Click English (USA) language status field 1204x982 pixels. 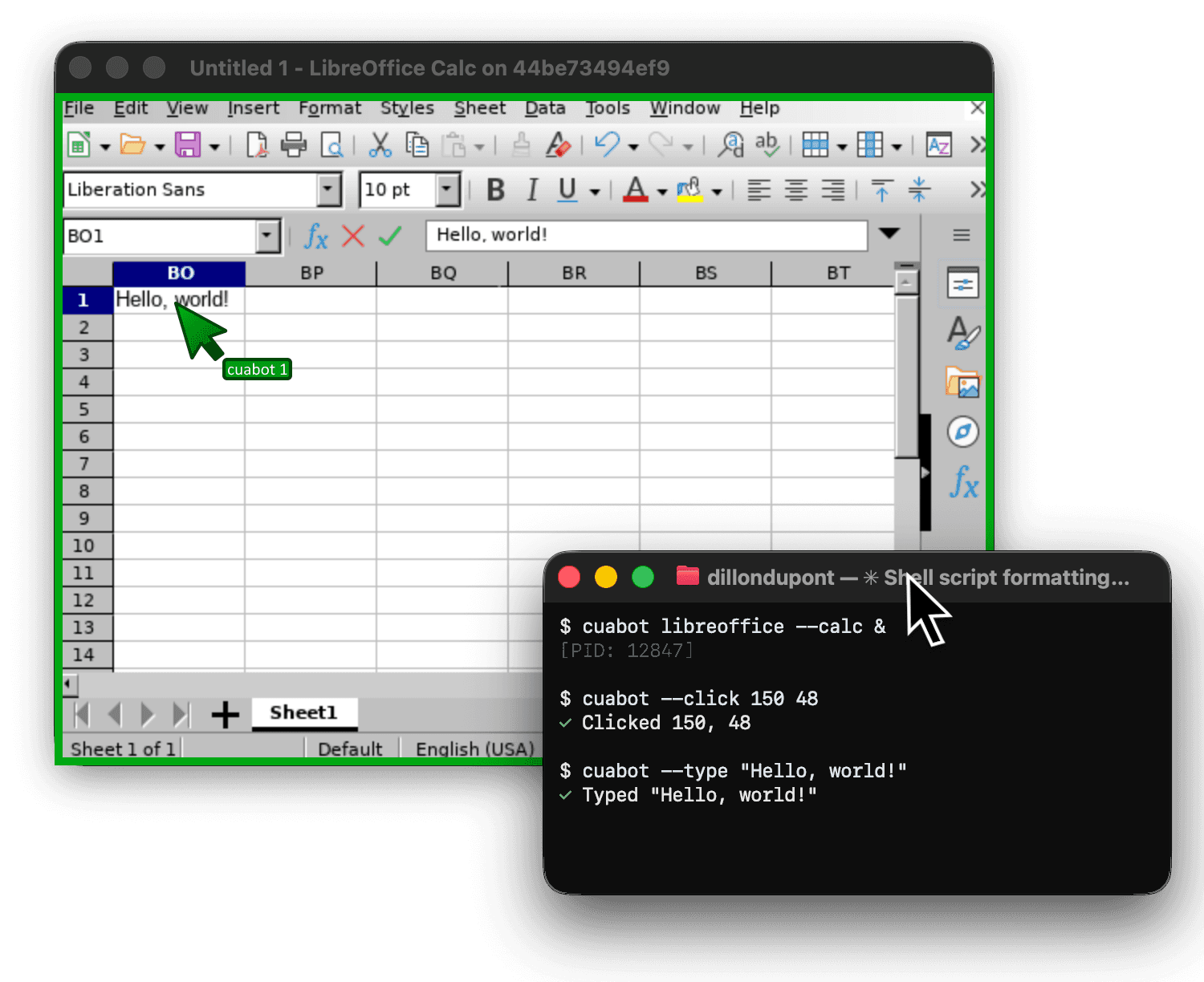pos(474,749)
